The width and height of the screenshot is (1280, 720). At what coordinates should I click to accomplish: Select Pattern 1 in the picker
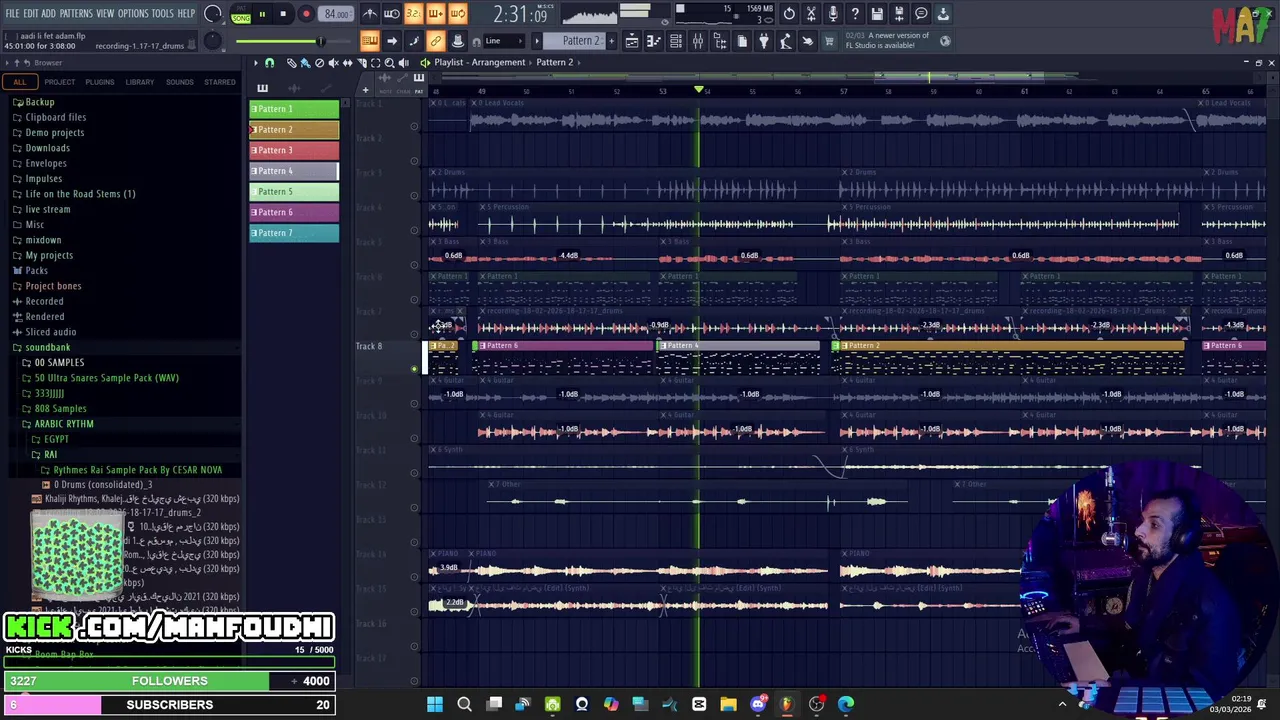294,109
